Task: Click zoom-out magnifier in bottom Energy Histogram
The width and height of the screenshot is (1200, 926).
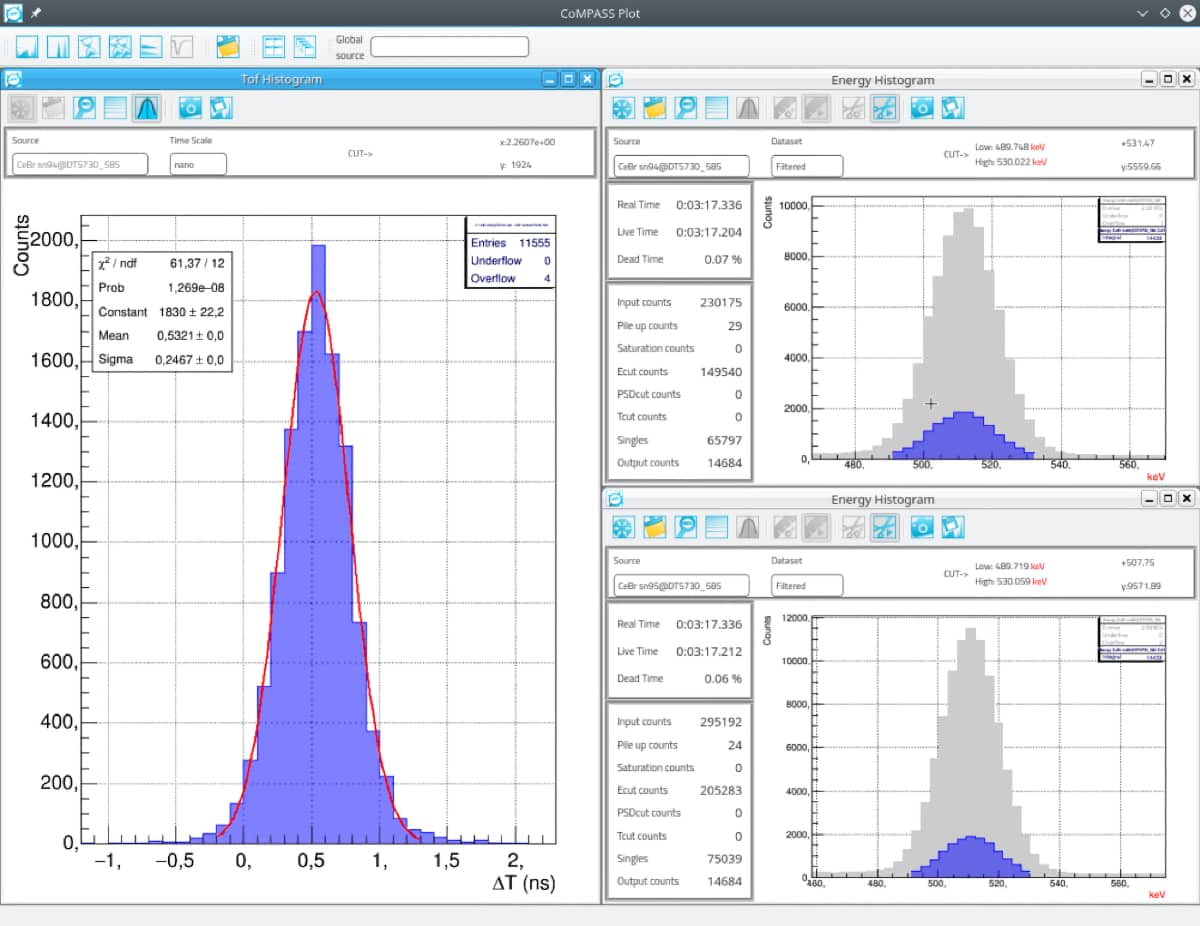Action: click(x=685, y=526)
